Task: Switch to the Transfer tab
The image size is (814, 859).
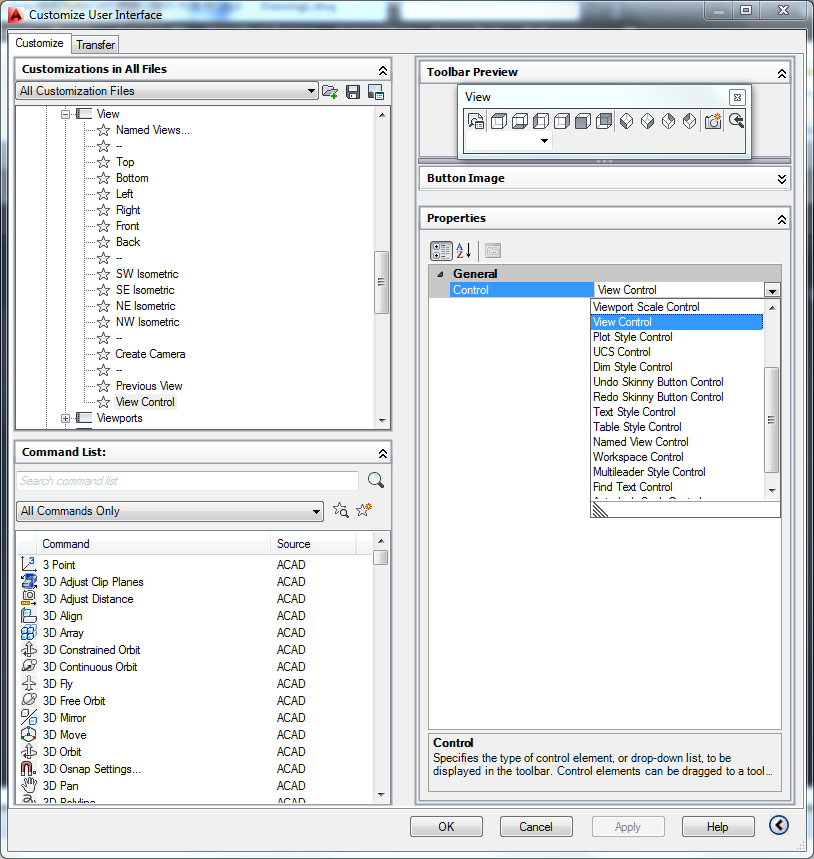Action: [94, 44]
